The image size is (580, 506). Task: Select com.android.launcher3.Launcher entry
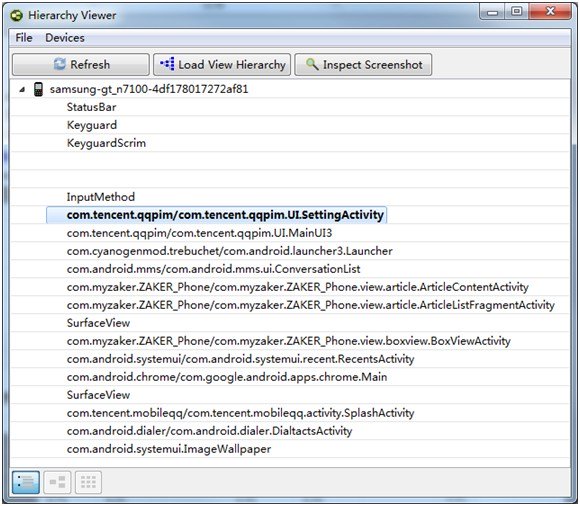point(229,251)
